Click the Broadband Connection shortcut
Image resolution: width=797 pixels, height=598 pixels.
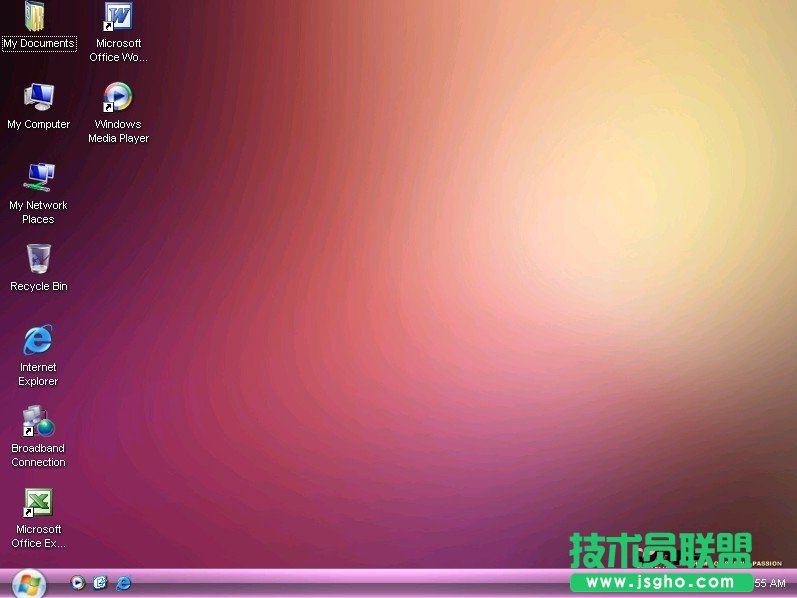click(38, 421)
